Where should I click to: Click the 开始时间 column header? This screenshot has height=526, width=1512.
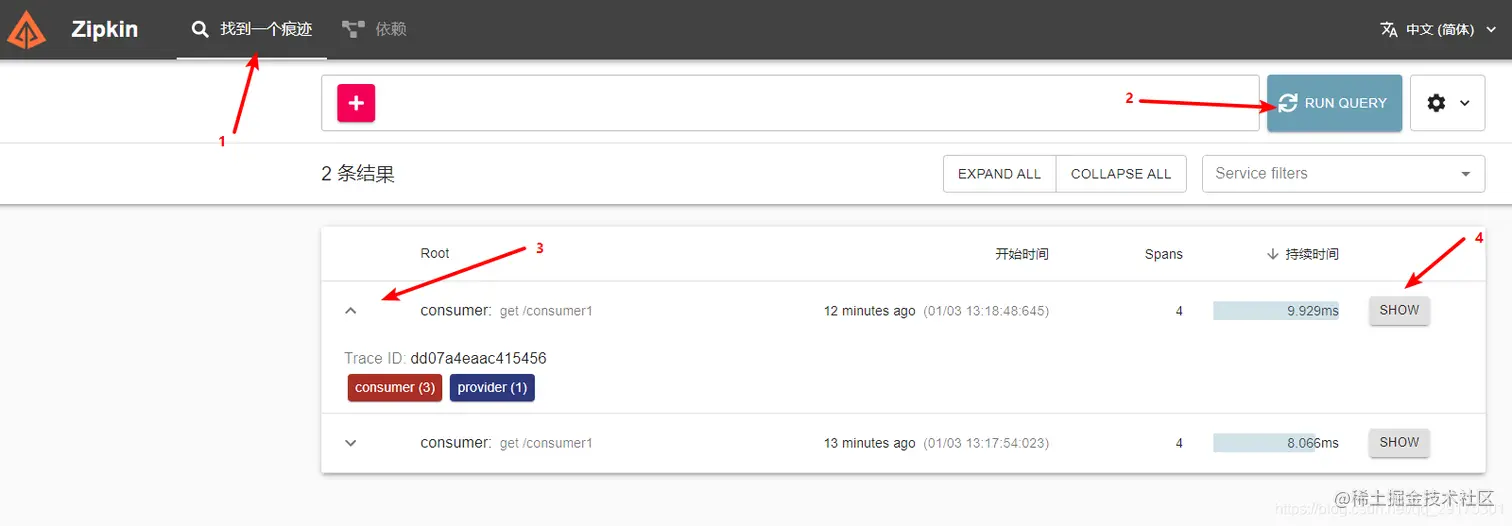point(1021,254)
